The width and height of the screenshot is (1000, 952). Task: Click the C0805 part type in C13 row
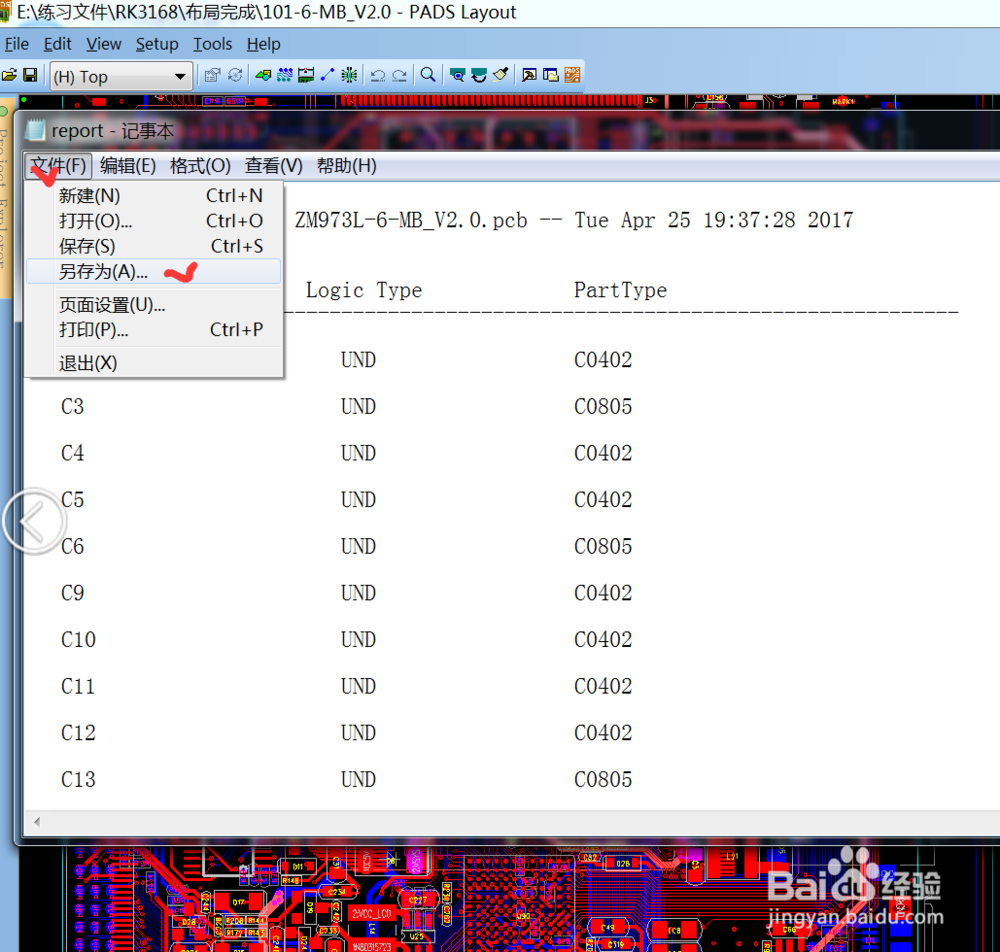click(603, 779)
